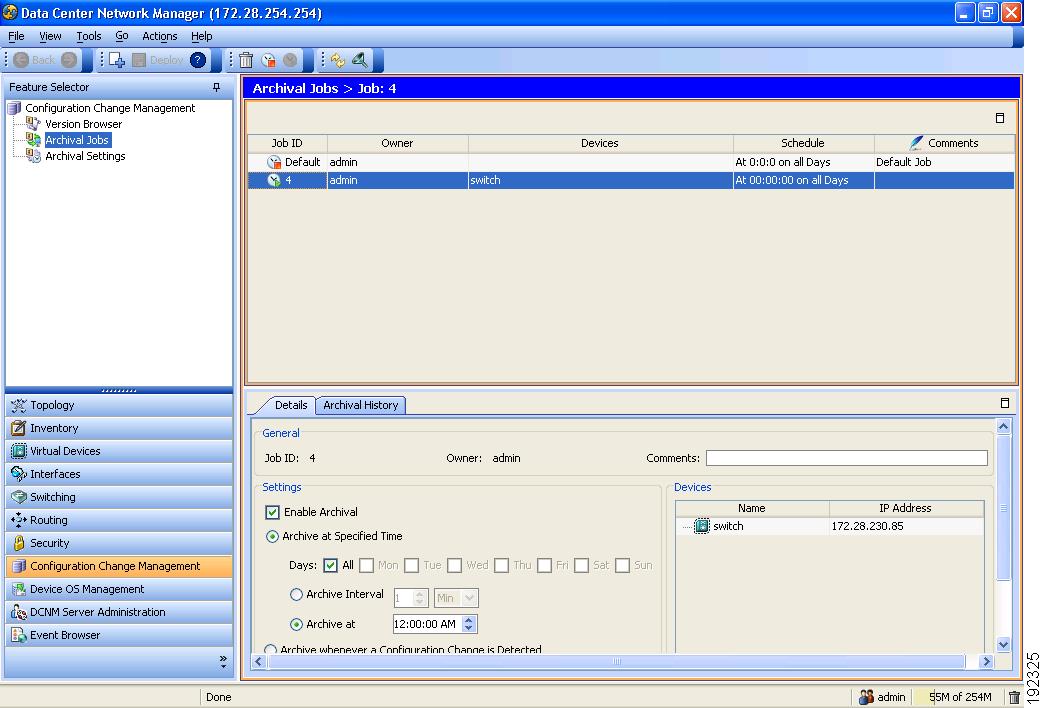Click the blue Help question mark icon
The image size is (1044, 708).
tap(198, 60)
